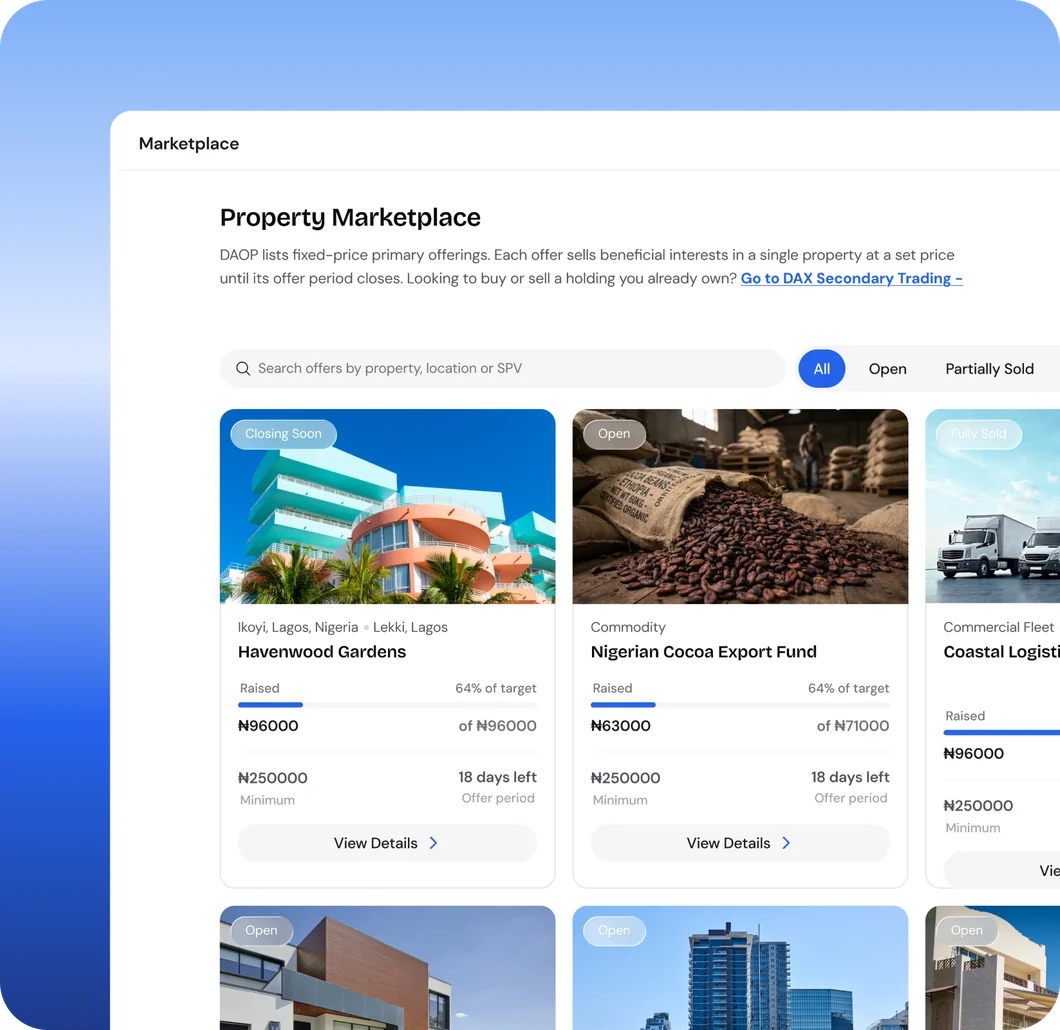Image resolution: width=1060 pixels, height=1030 pixels.
Task: Click the Commodity category label
Action: click(628, 627)
